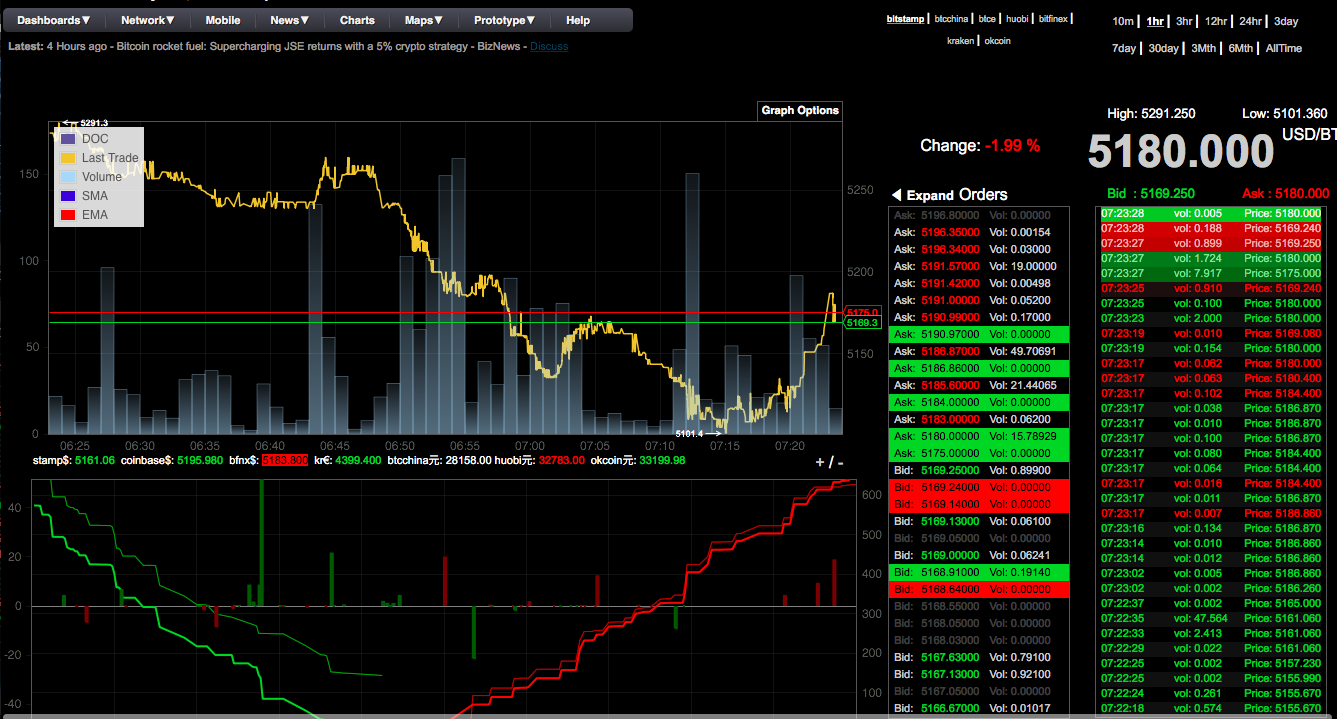Click the yellow Last Trade legend icon

pyautogui.click(x=68, y=158)
